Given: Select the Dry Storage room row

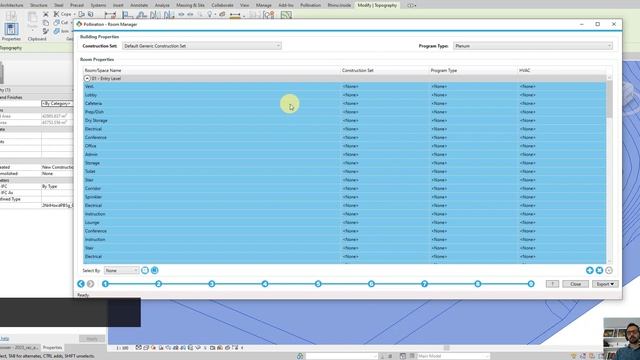Looking at the screenshot, I should 344,120.
